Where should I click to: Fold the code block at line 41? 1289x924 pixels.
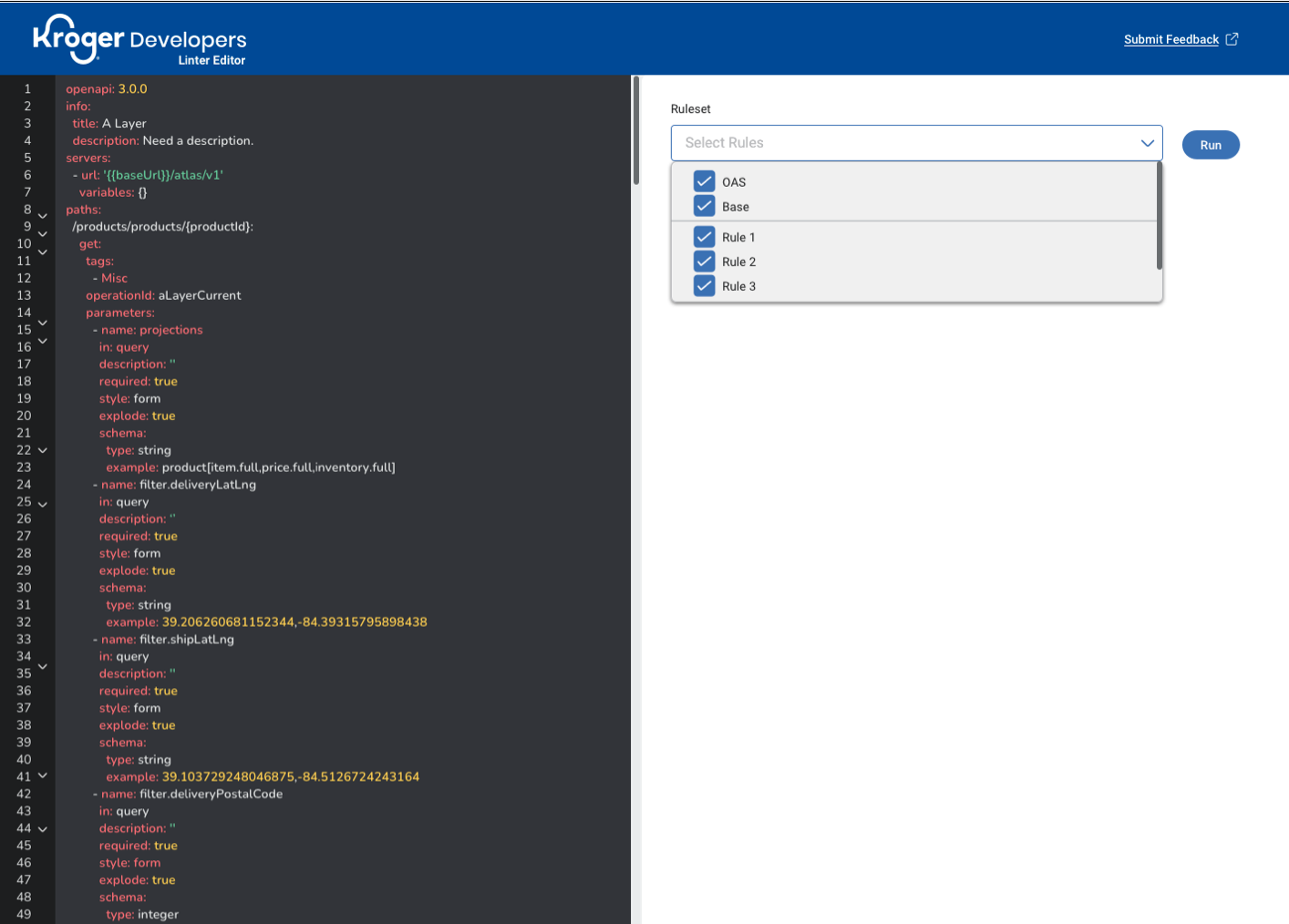pyautogui.click(x=43, y=776)
